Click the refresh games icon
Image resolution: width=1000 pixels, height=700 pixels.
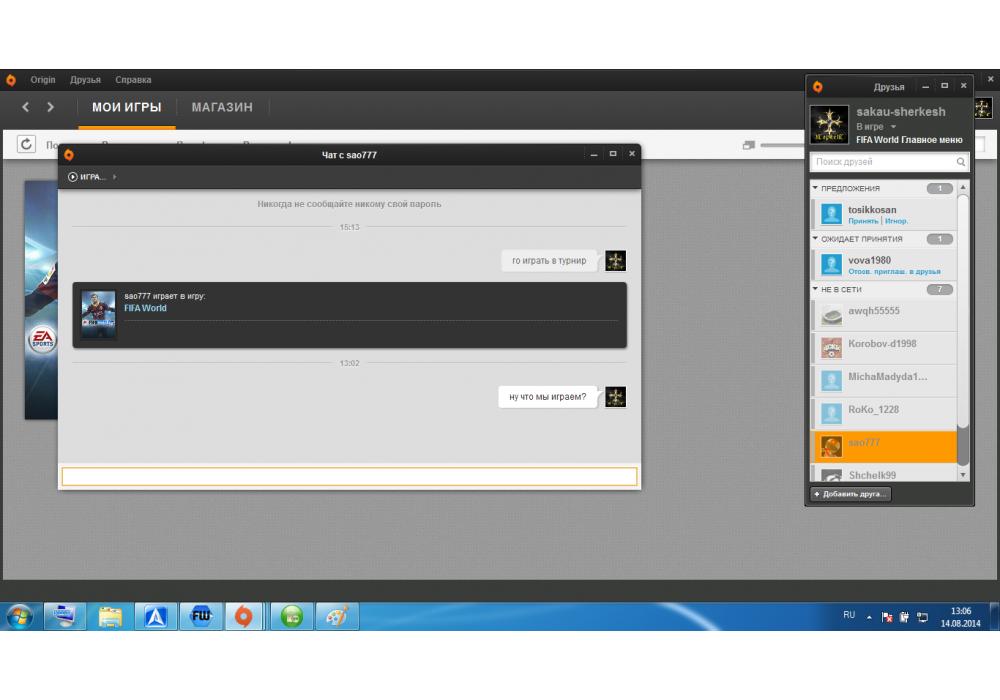pos(26,144)
